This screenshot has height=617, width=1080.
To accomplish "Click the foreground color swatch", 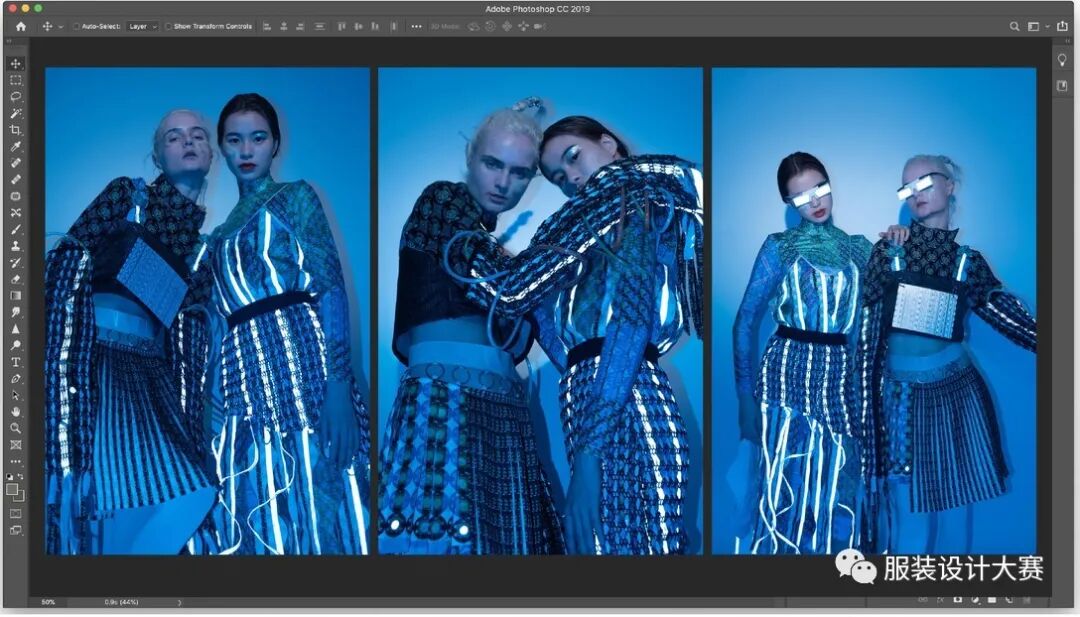I will (12, 489).
